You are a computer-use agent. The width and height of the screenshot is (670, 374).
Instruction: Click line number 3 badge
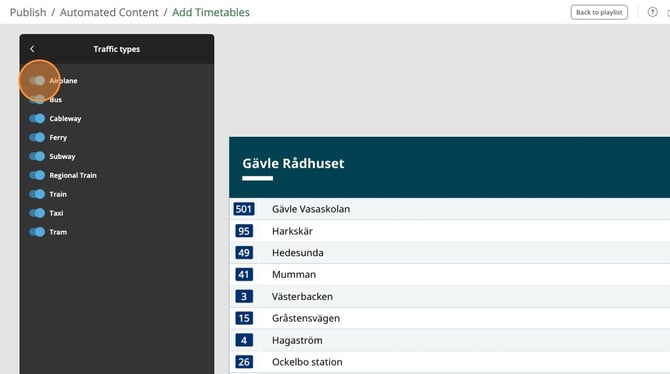pos(244,296)
